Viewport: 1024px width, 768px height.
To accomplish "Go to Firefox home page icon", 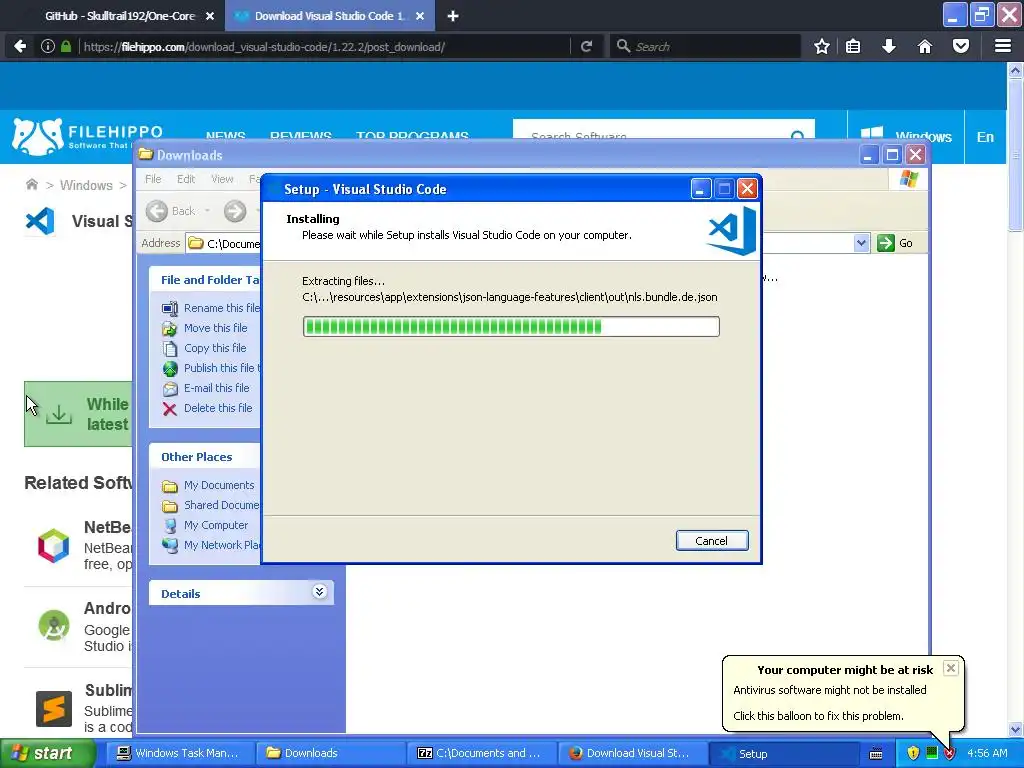I will (x=925, y=46).
